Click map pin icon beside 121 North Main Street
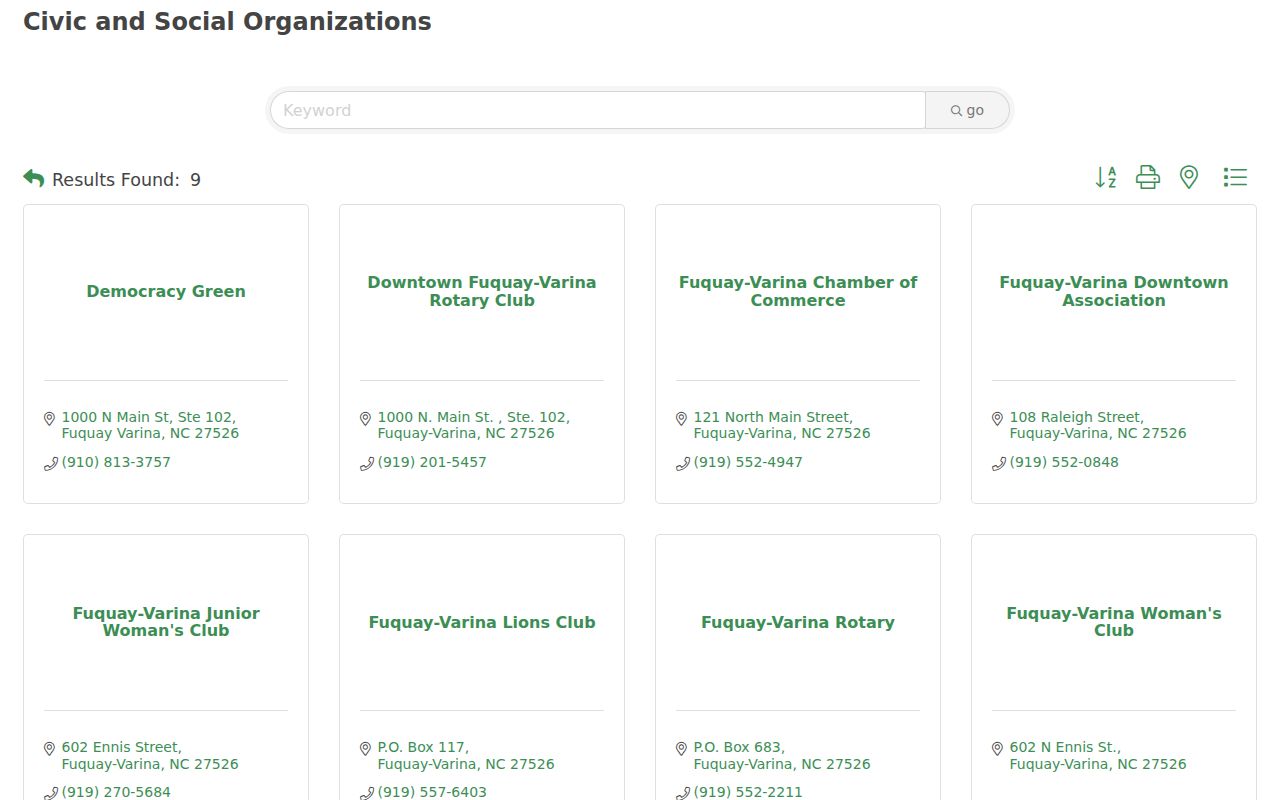1280x800 pixels. click(681, 419)
